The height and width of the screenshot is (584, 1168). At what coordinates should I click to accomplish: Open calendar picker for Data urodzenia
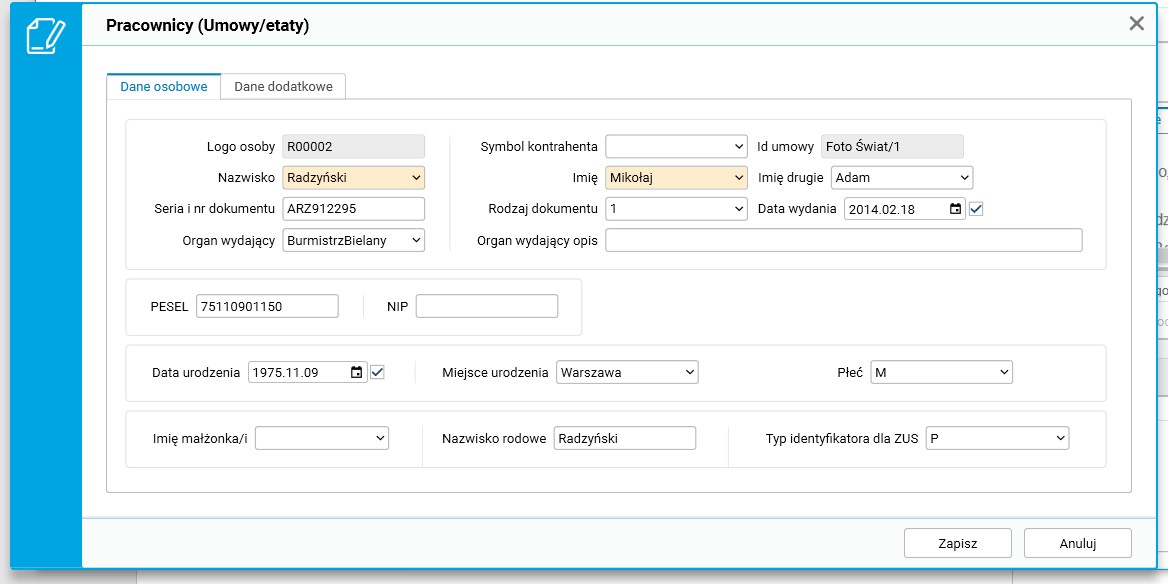click(x=357, y=373)
